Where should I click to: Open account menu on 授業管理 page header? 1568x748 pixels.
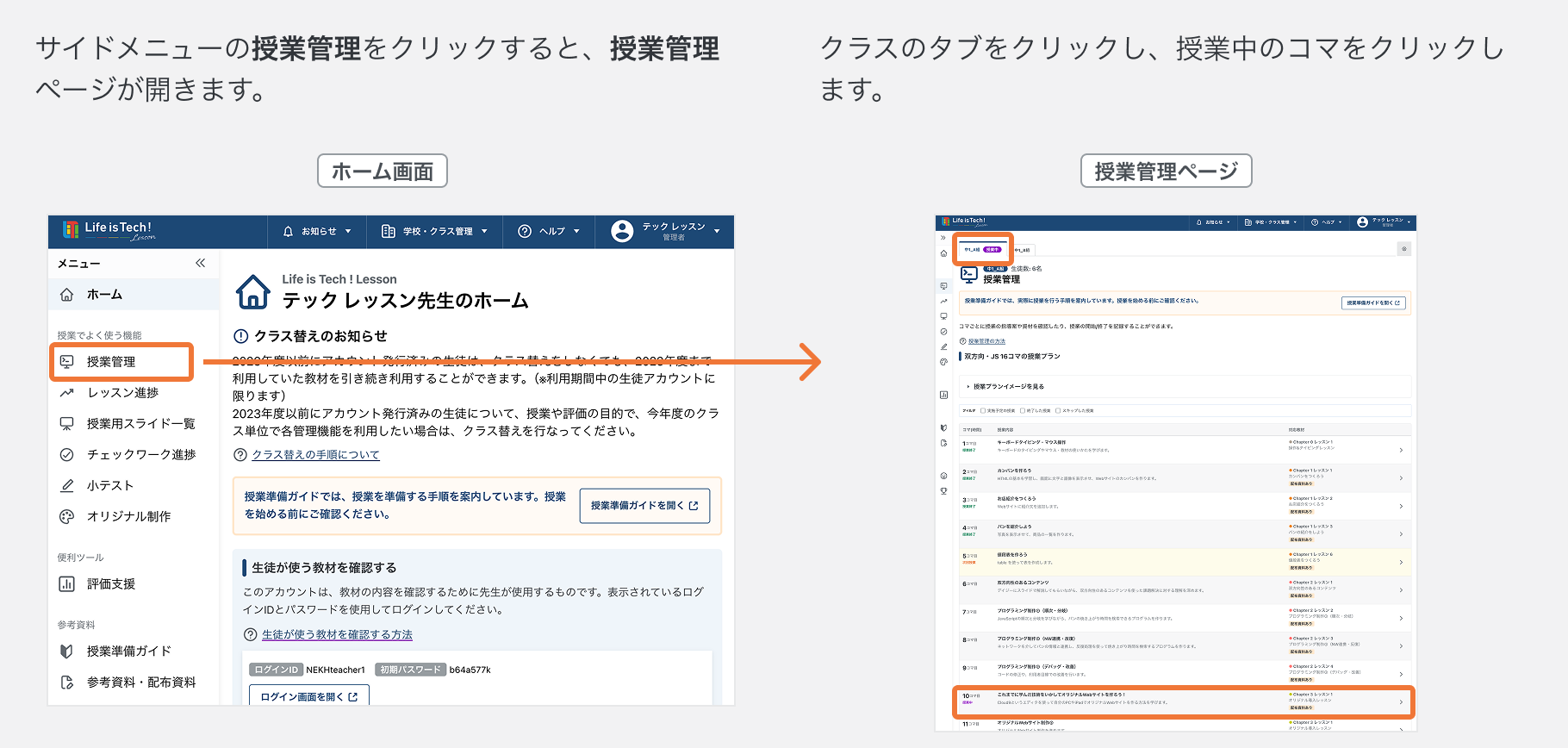click(x=1384, y=222)
